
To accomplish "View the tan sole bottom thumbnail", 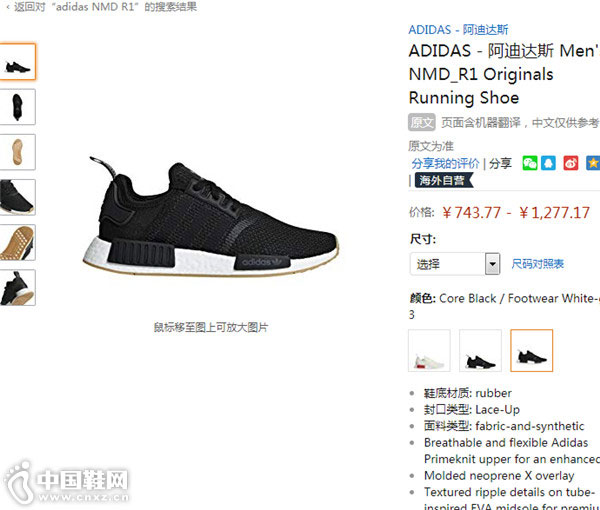I will [x=17, y=152].
